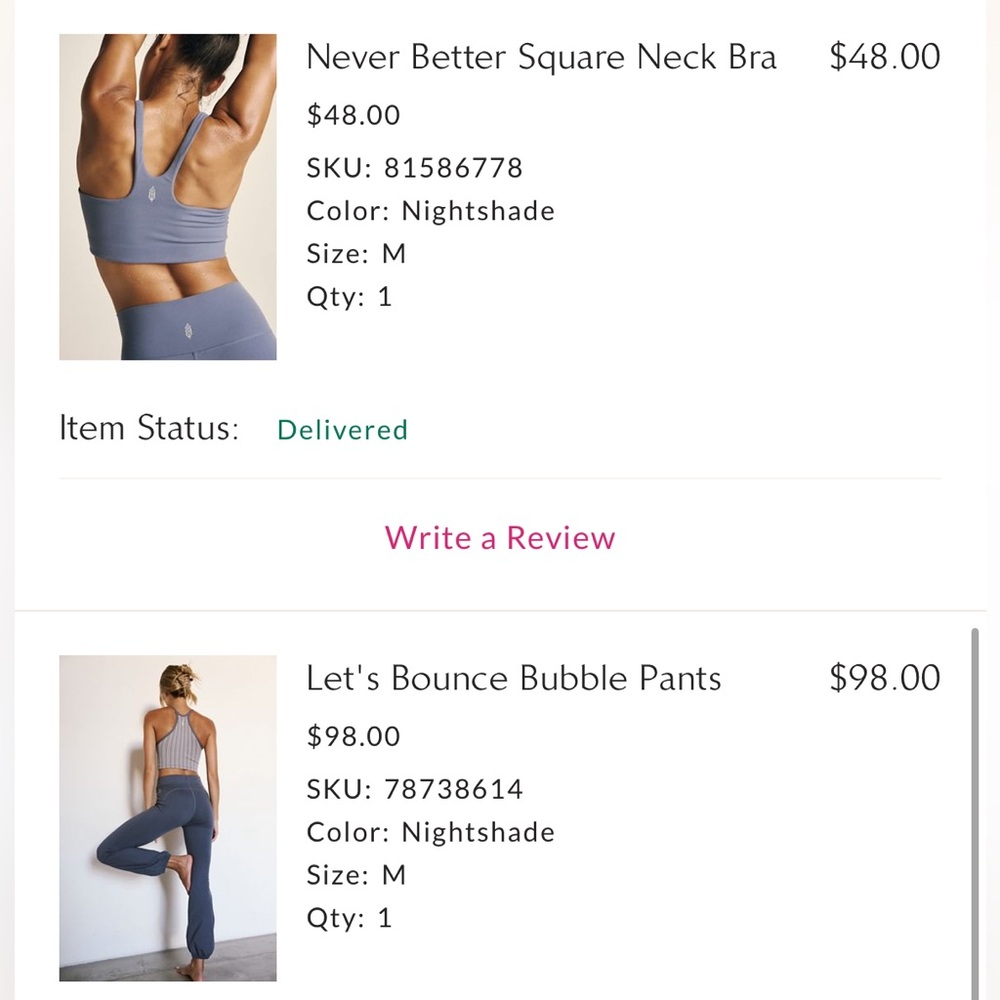
Task: Click the Never Better Square Neck Bra title
Action: coord(541,57)
